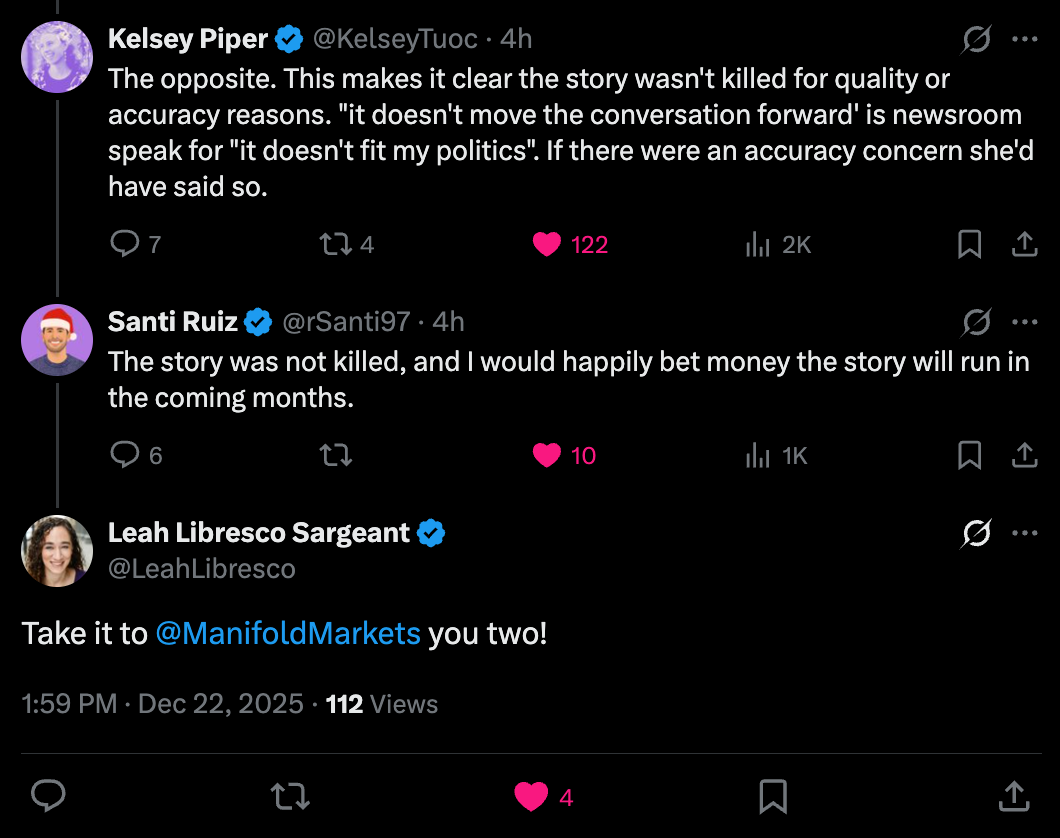Open more options on Santi Ruiz's tweet
Image resolution: width=1060 pixels, height=838 pixels.
tap(1025, 322)
